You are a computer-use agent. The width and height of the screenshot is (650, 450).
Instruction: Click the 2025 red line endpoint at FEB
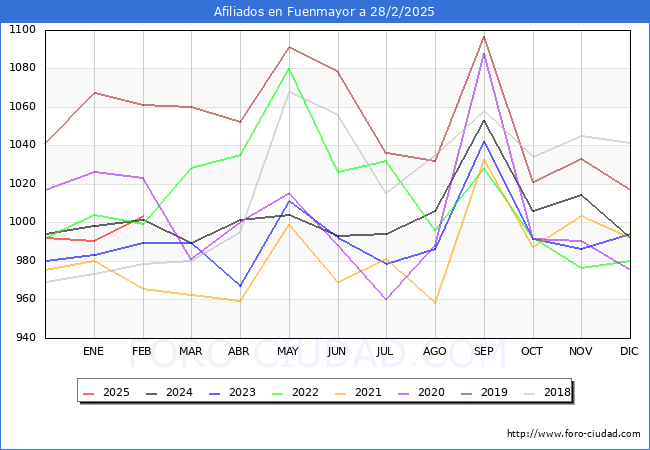(143, 216)
